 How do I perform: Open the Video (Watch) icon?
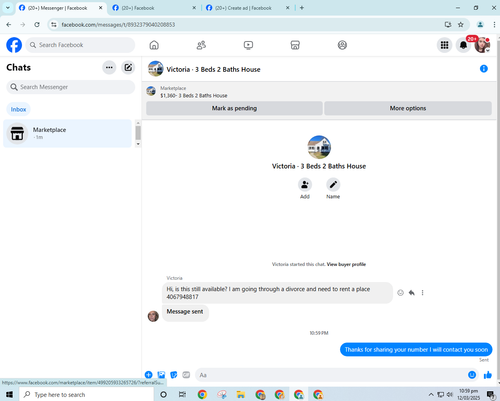[248, 45]
